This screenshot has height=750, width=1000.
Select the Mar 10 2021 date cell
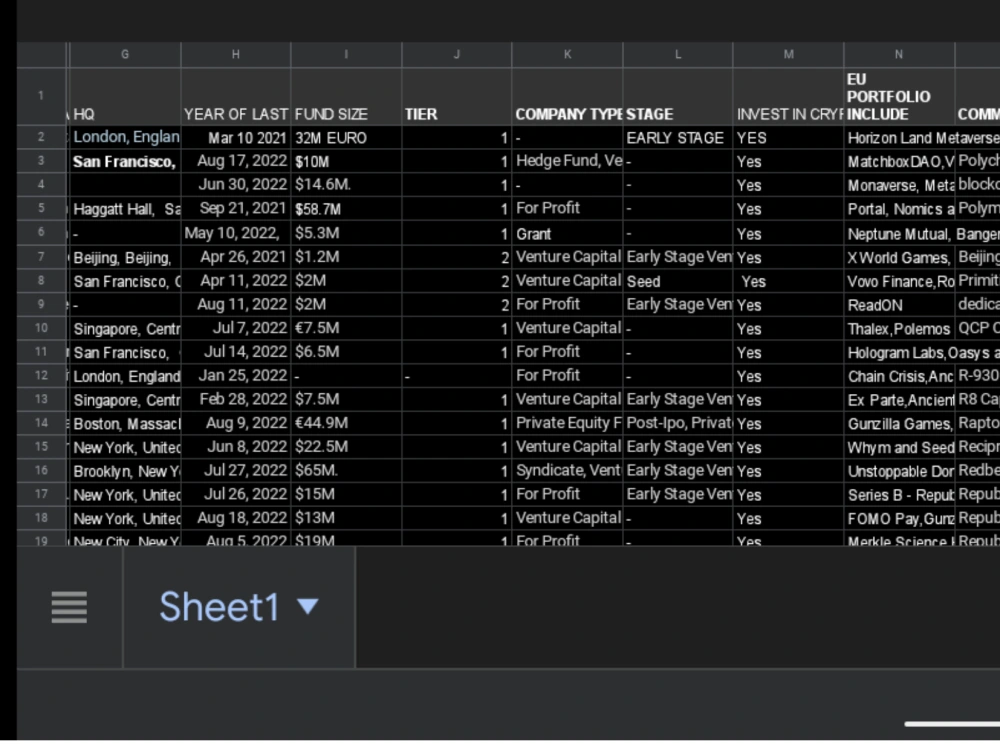(235, 138)
